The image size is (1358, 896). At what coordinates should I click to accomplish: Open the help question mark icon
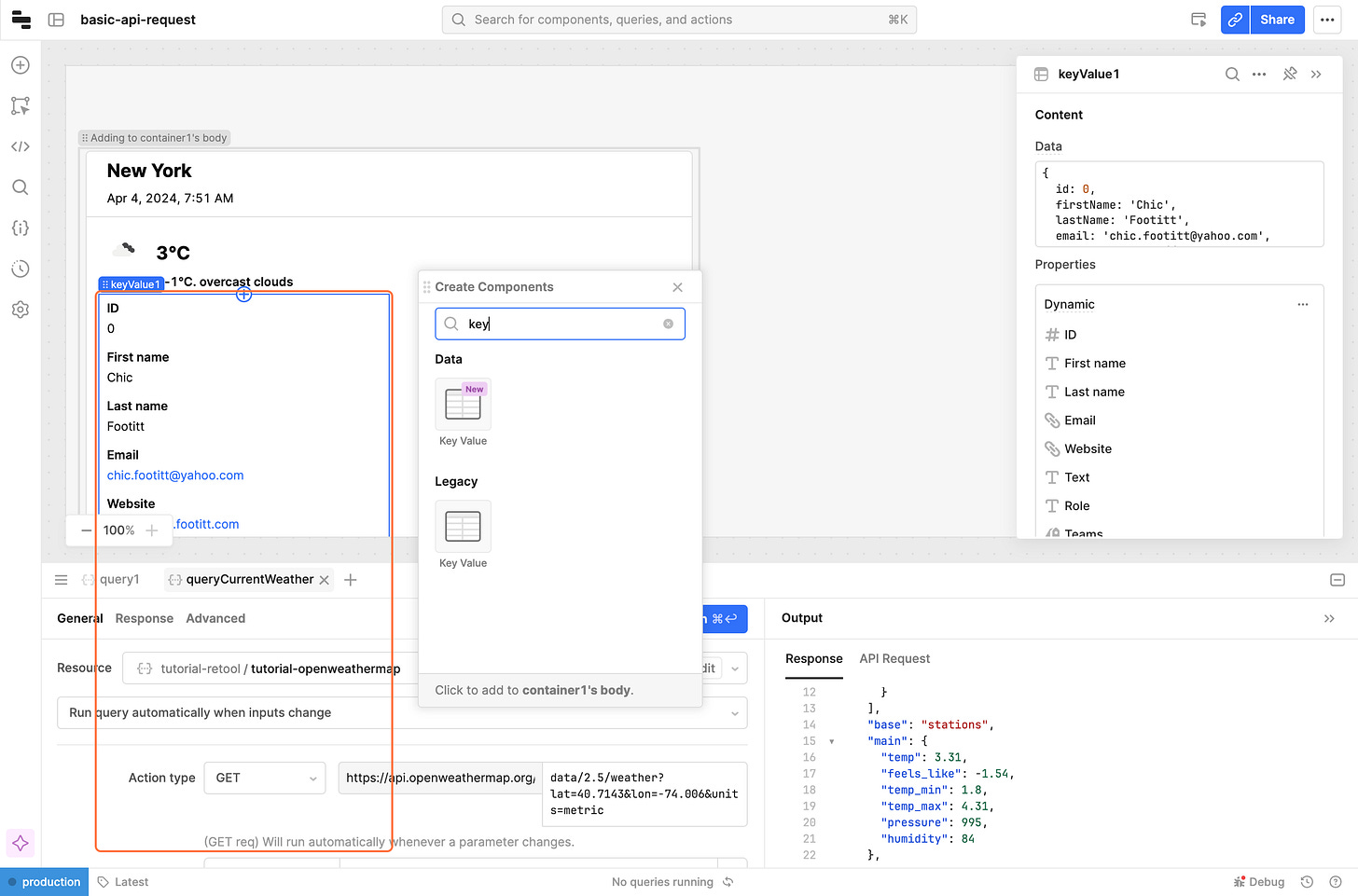coord(1336,882)
